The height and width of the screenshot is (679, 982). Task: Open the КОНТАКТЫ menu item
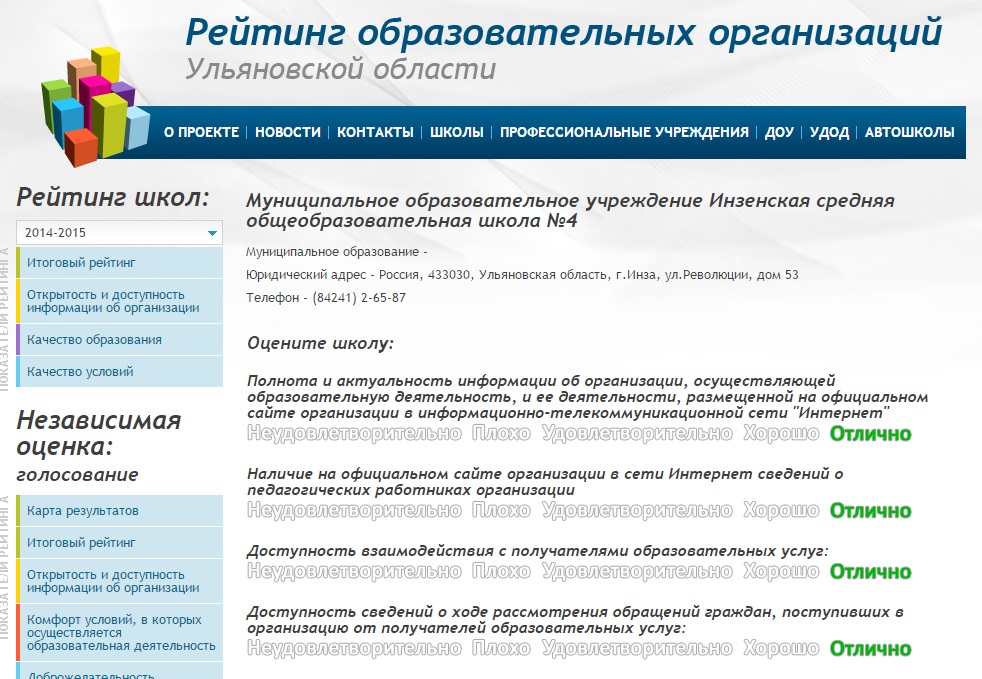point(375,132)
